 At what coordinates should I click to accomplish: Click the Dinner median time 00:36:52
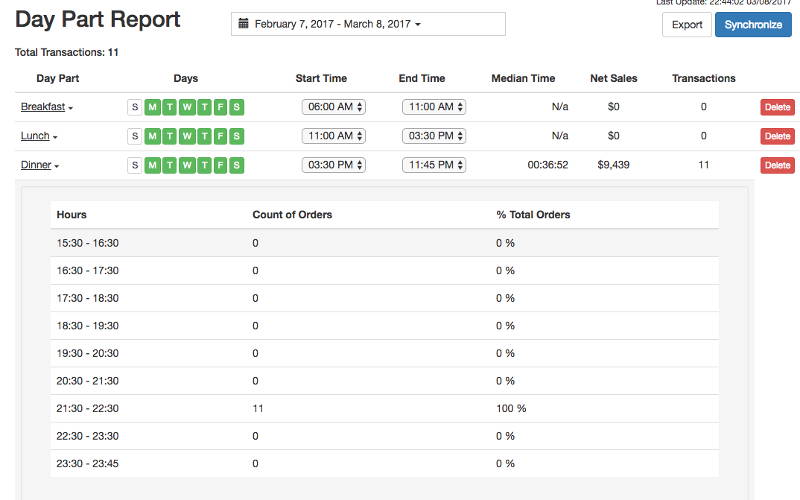547,165
